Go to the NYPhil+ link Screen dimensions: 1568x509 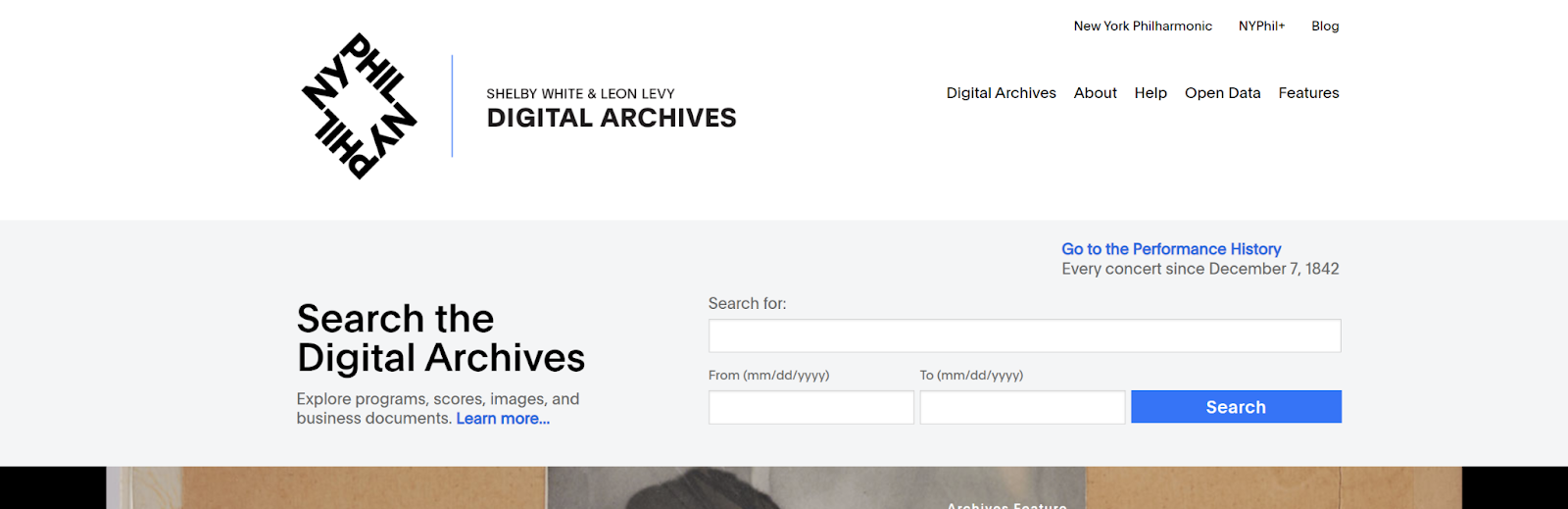[1261, 26]
